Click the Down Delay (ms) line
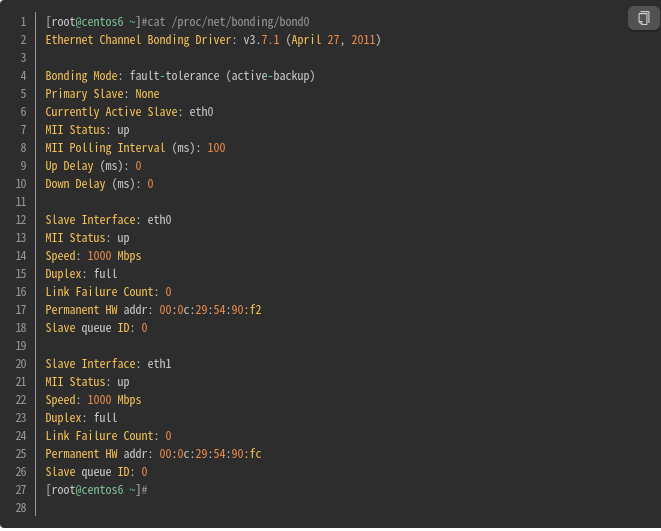The height and width of the screenshot is (531, 661). coord(99,184)
